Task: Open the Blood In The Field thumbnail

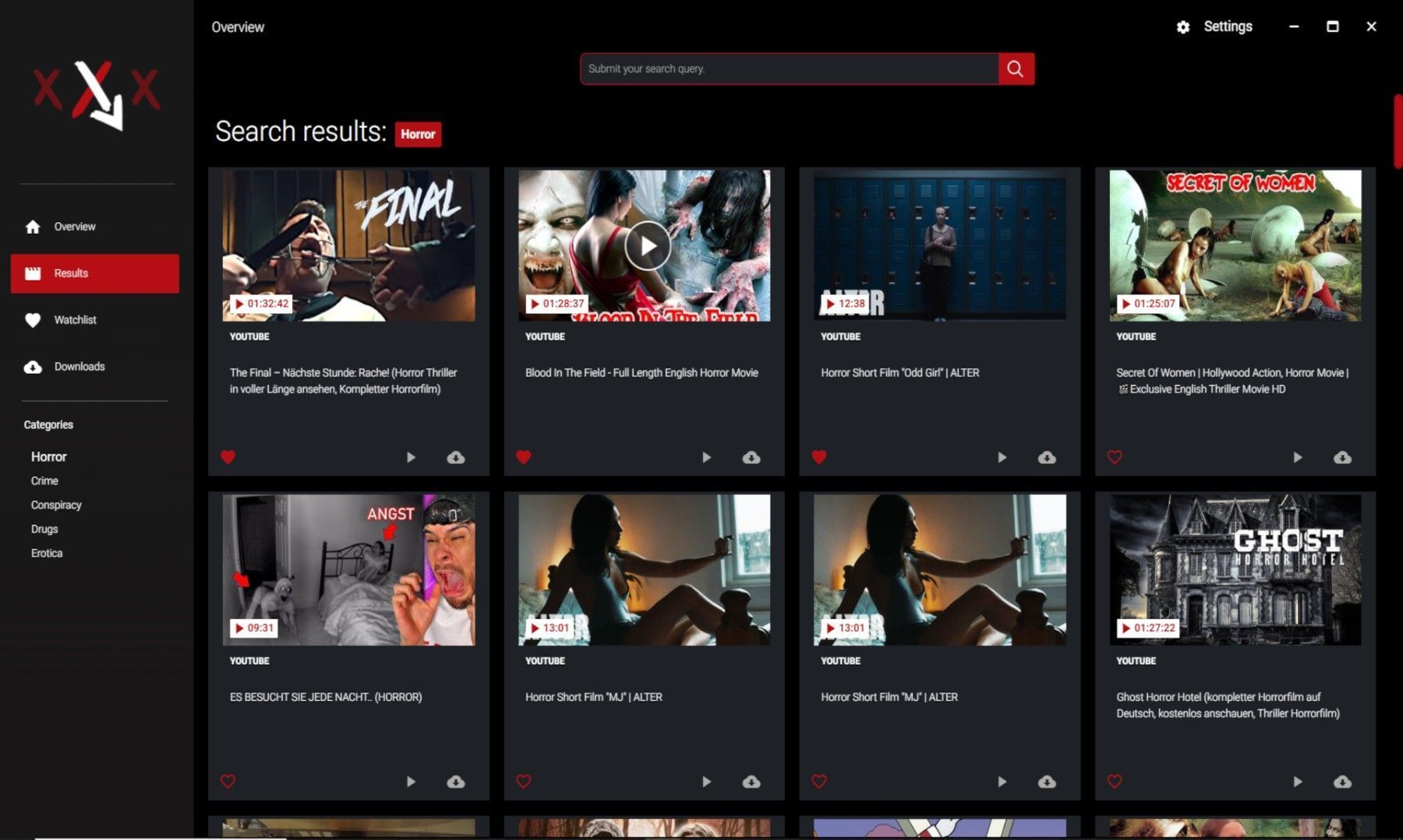Action: (645, 245)
